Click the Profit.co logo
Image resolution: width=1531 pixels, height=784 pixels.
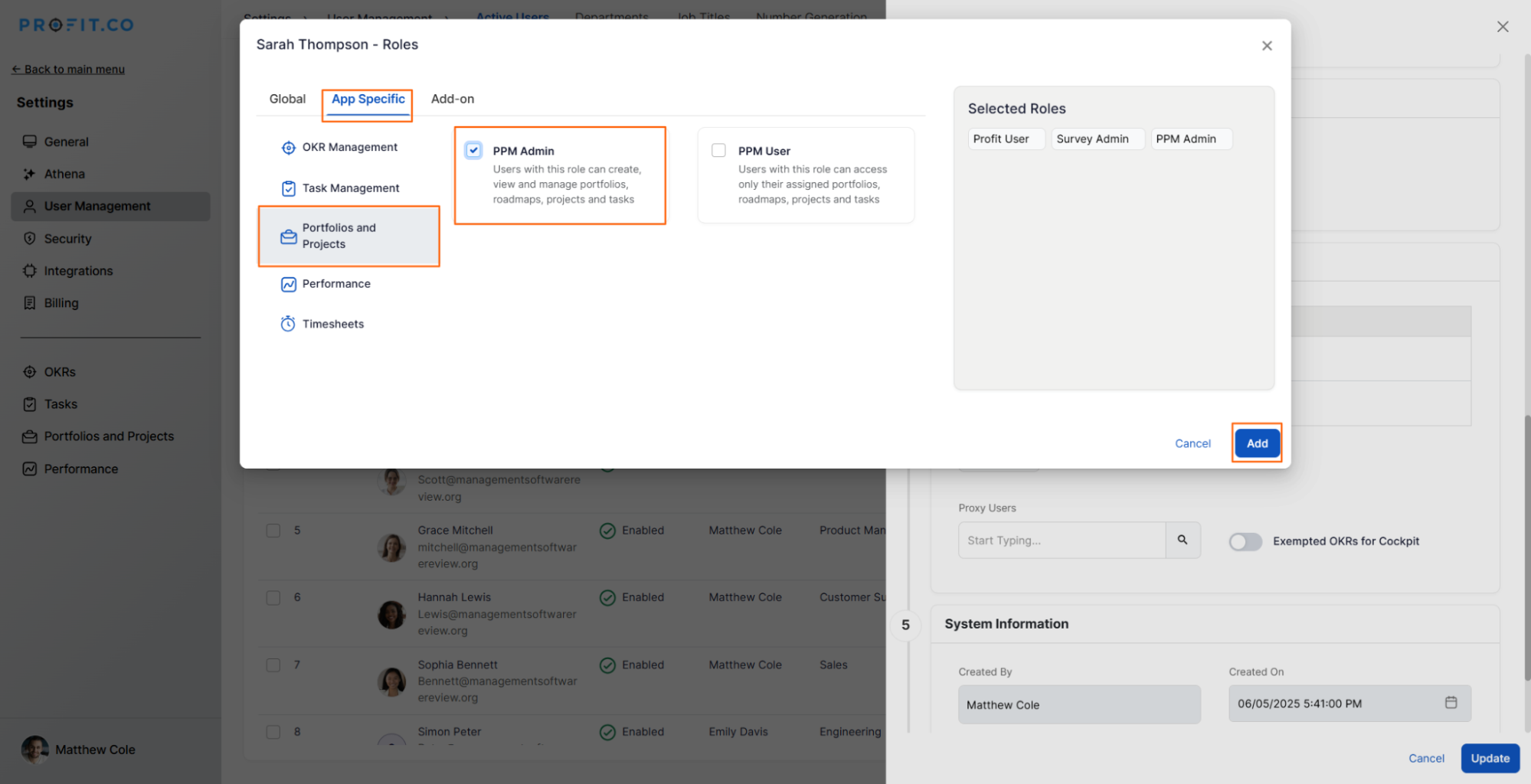[x=77, y=25]
